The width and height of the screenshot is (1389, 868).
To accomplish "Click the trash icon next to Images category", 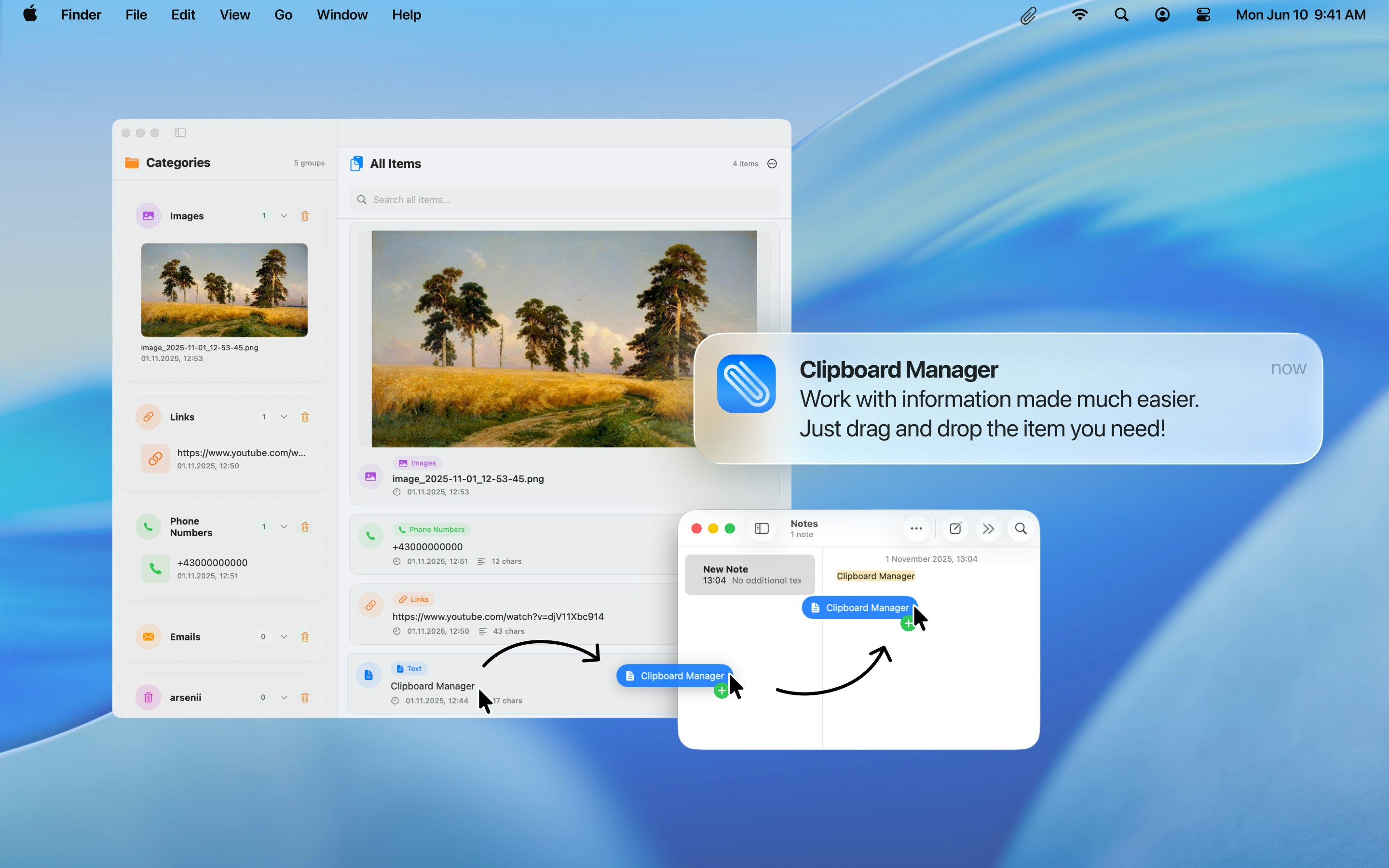I will [x=305, y=216].
